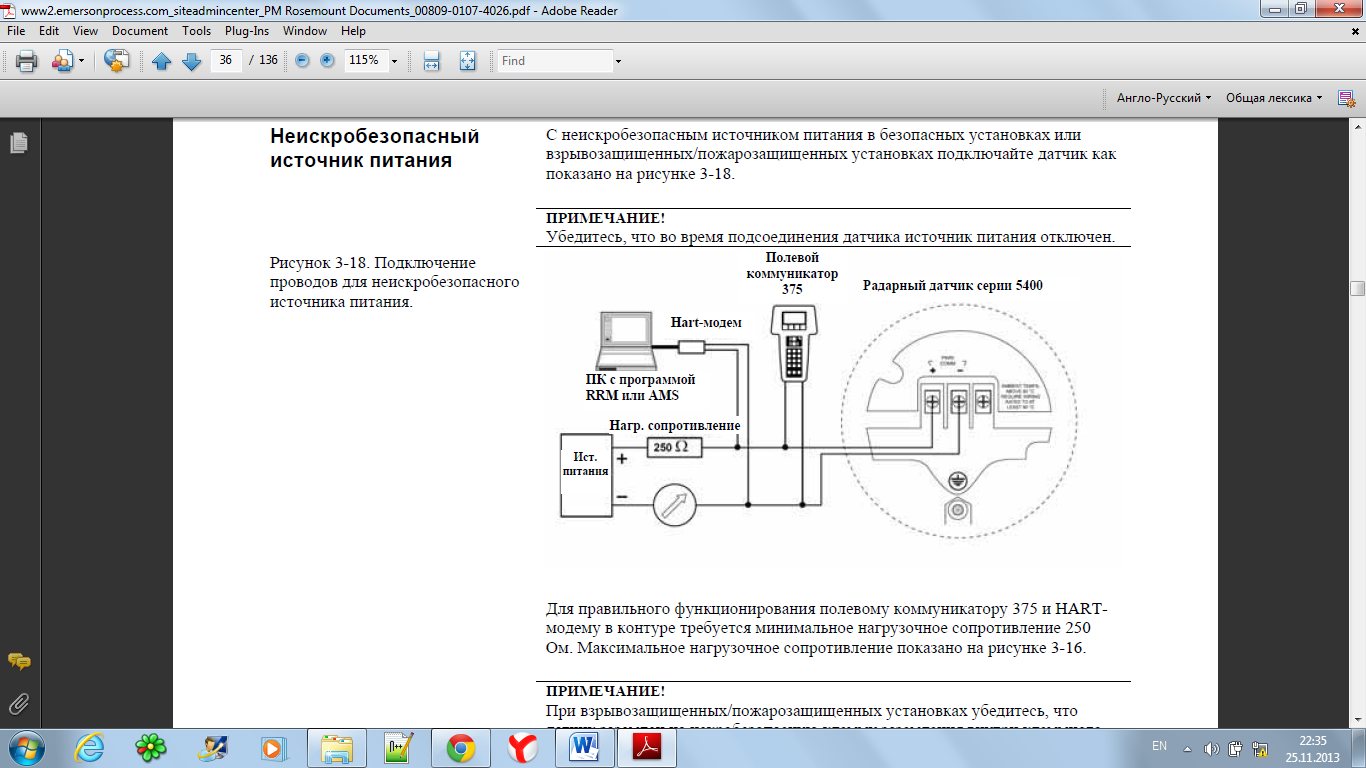Click the EN language indicator in tray
The image size is (1366, 768).
(x=1160, y=746)
